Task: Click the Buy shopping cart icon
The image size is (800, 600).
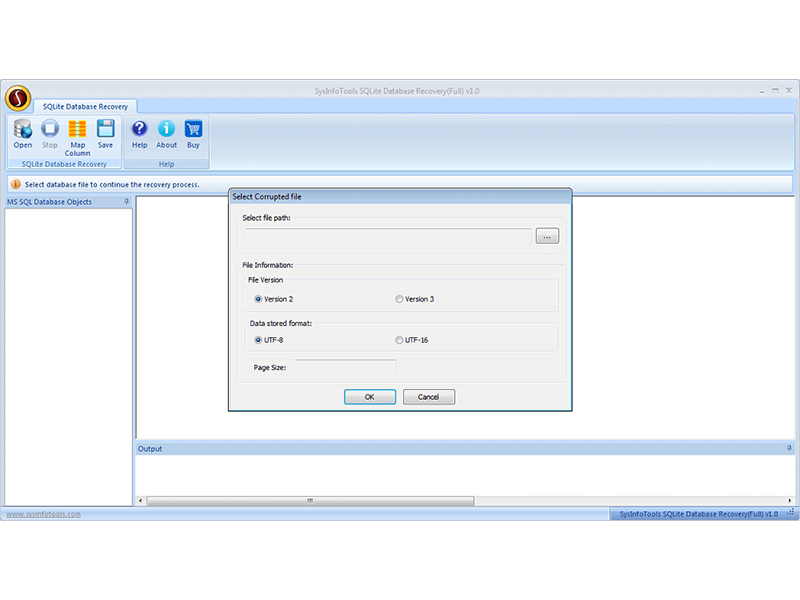Action: click(193, 129)
